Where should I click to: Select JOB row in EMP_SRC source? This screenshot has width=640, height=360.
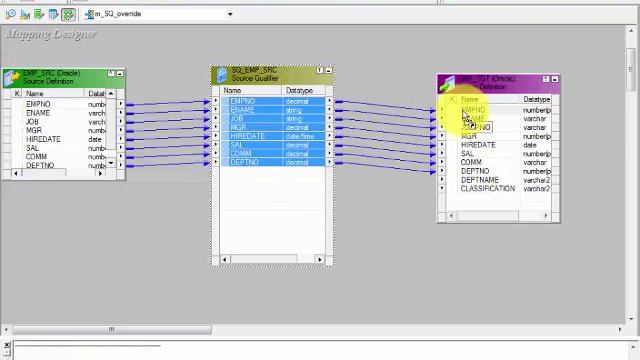pyautogui.click(x=59, y=122)
